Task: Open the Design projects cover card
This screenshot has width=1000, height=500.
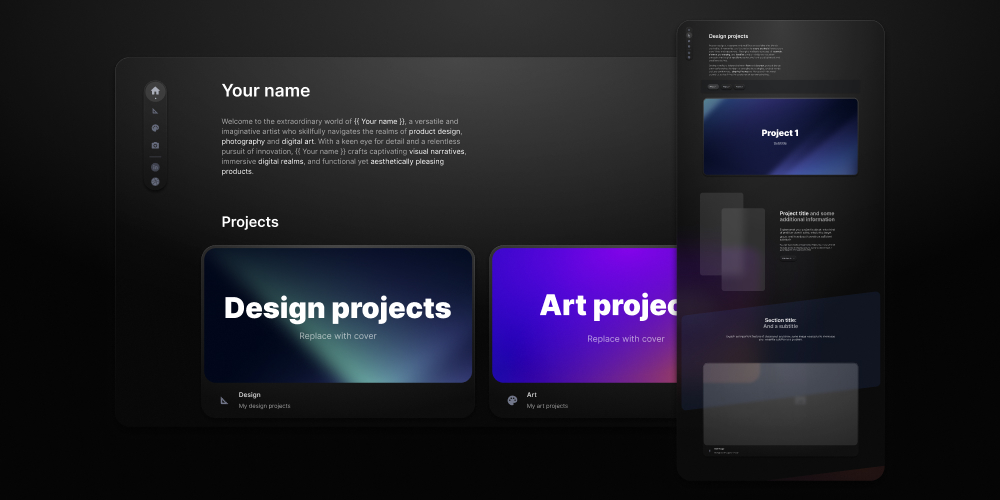Action: point(338,315)
